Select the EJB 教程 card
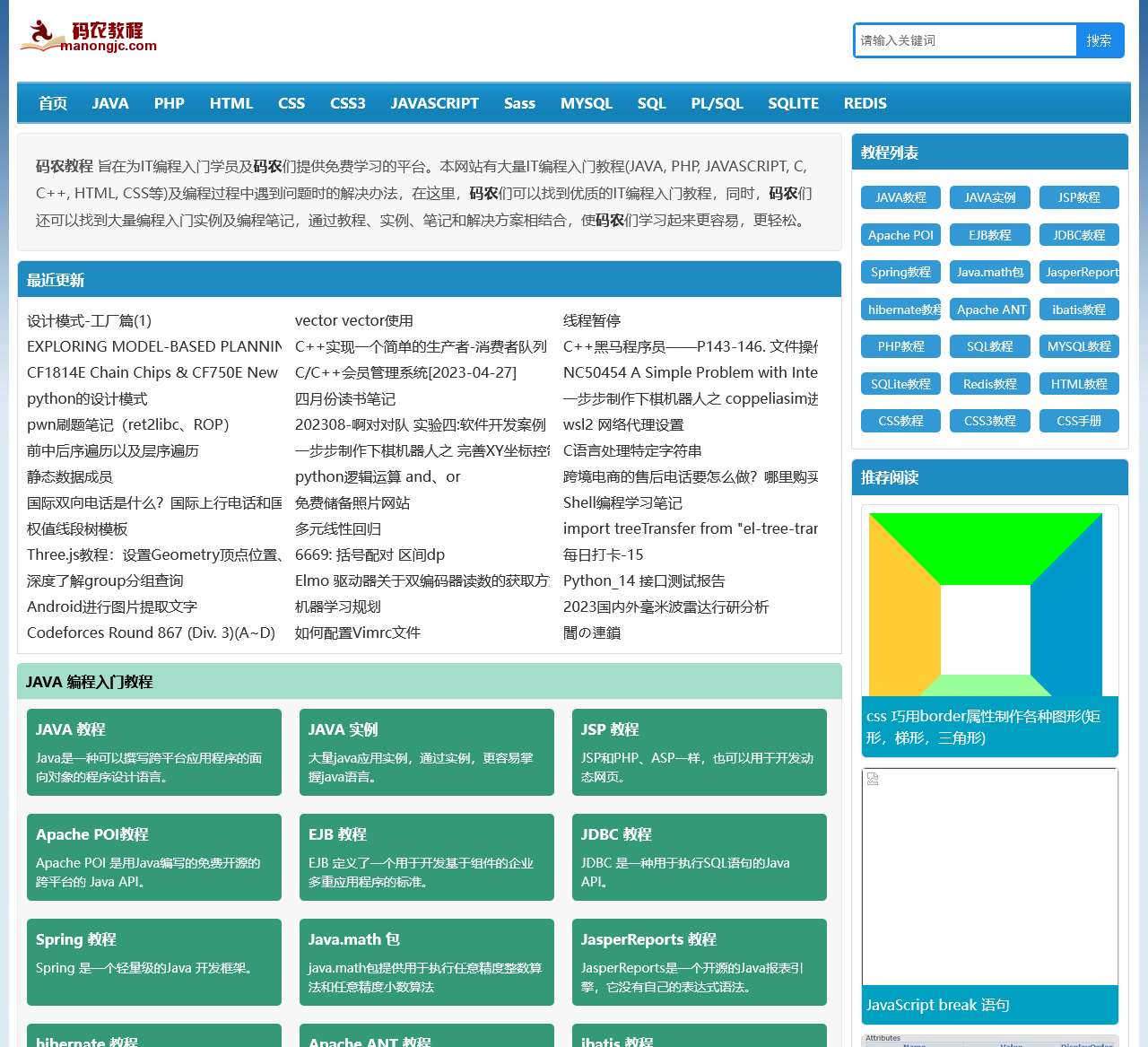The image size is (1148, 1047). tap(427, 857)
